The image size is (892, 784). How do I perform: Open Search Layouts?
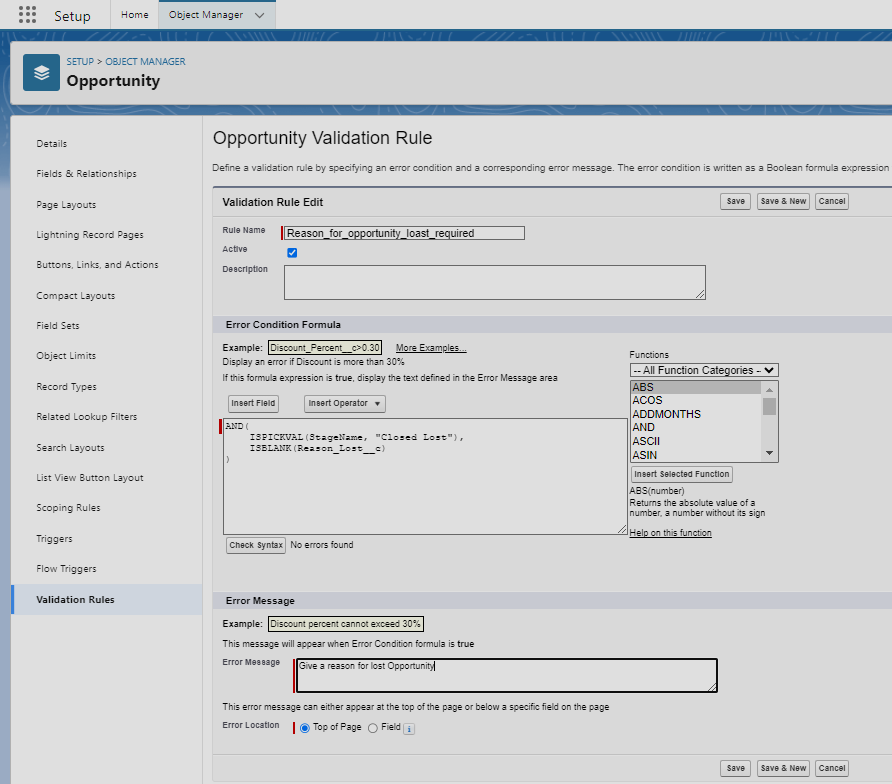click(71, 448)
